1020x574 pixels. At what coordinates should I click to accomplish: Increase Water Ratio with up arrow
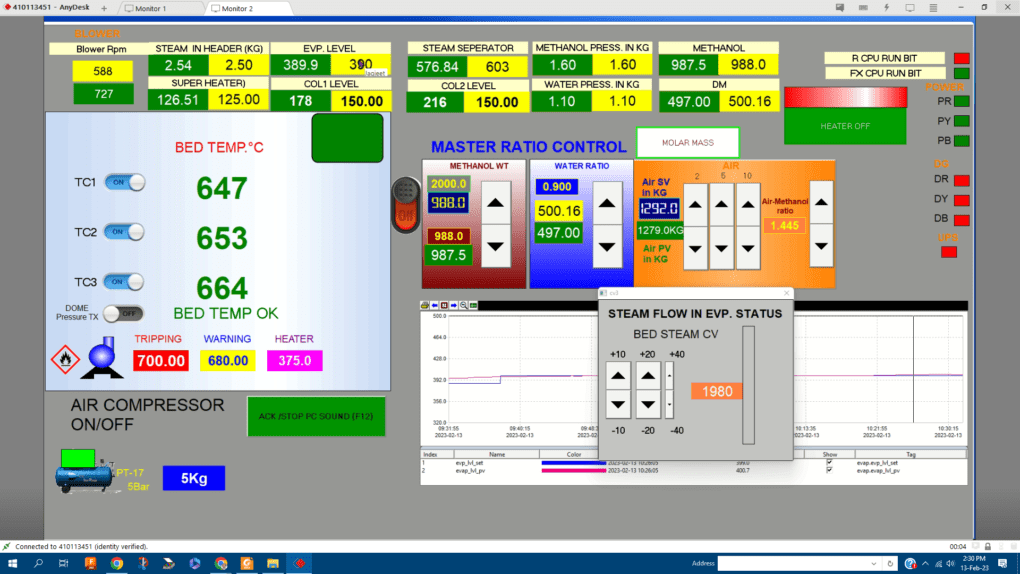click(607, 203)
